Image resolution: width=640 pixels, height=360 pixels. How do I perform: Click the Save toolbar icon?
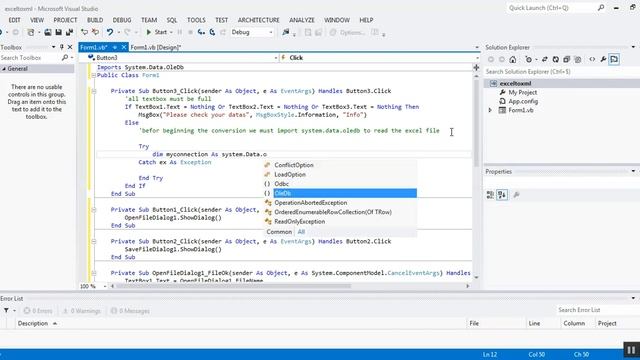coord(58,32)
